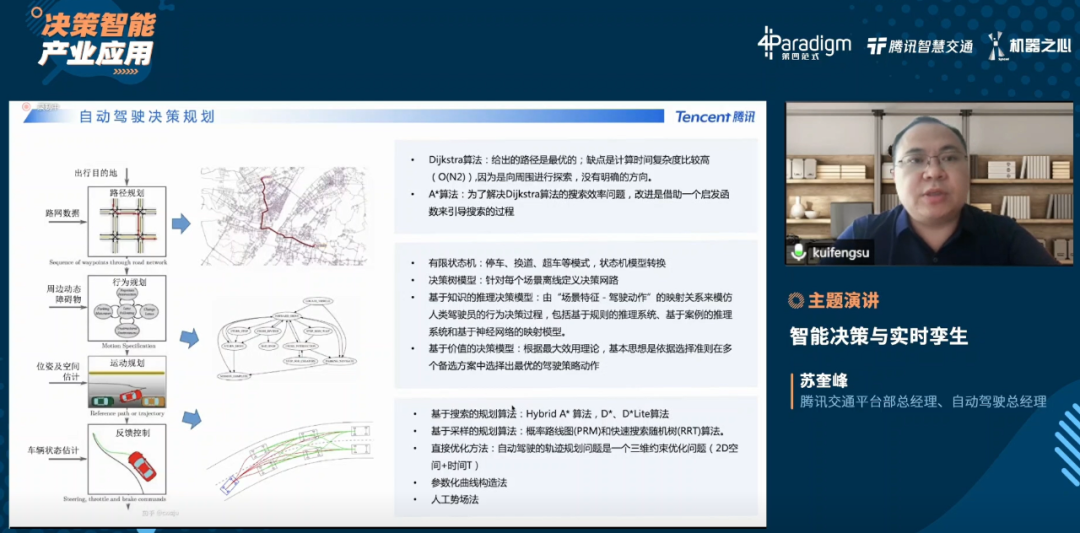
Task: Click the kuifengsu name label
Action: [841, 253]
